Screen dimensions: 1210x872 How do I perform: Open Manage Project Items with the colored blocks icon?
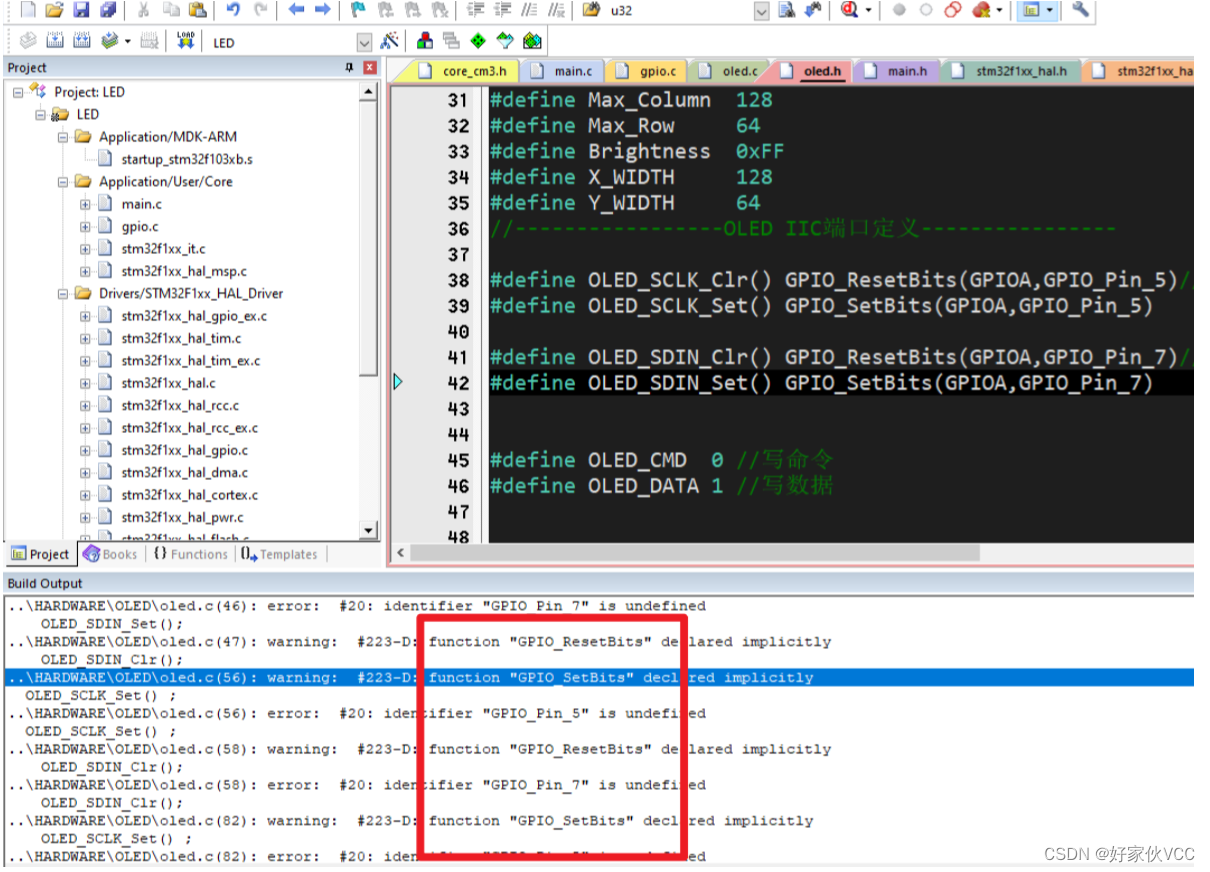coord(426,41)
